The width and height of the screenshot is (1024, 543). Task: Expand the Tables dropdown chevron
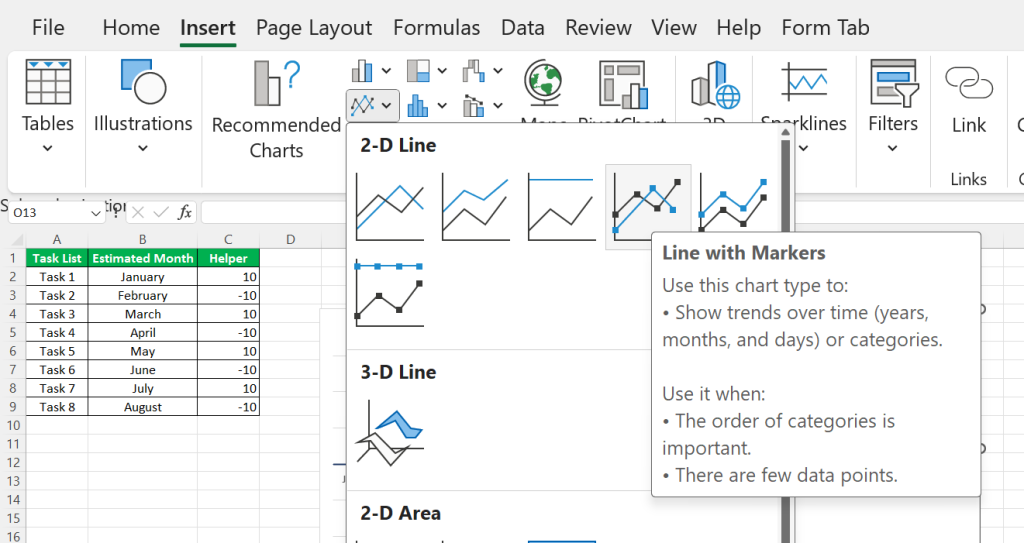coord(48,148)
